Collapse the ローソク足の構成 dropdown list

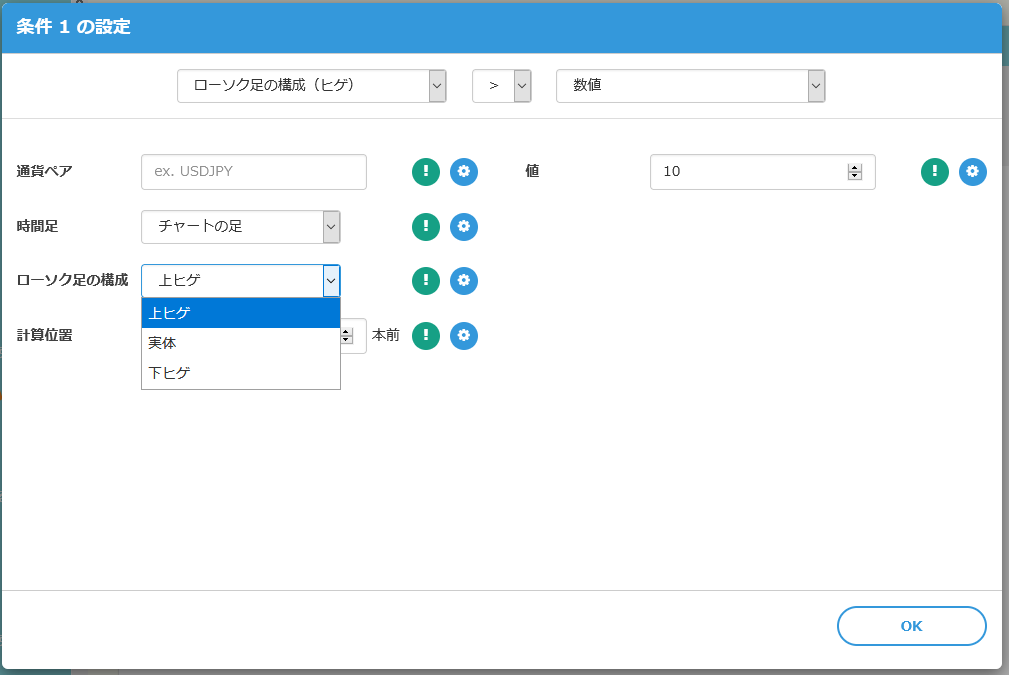(331, 281)
